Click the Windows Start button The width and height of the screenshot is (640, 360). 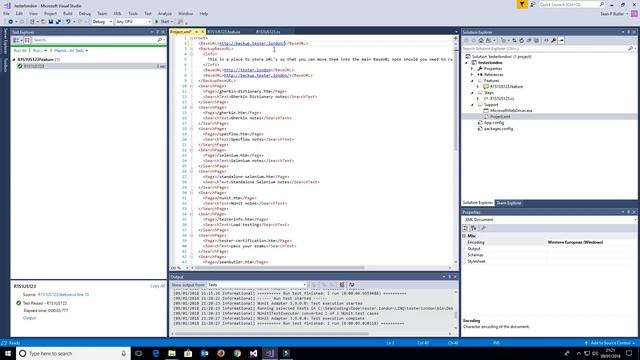pos(8,353)
